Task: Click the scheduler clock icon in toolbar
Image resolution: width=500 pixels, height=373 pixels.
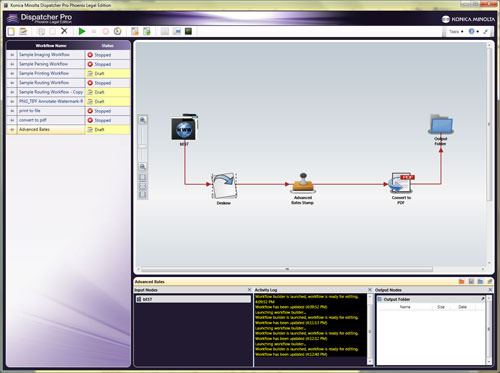Action: pos(117,31)
